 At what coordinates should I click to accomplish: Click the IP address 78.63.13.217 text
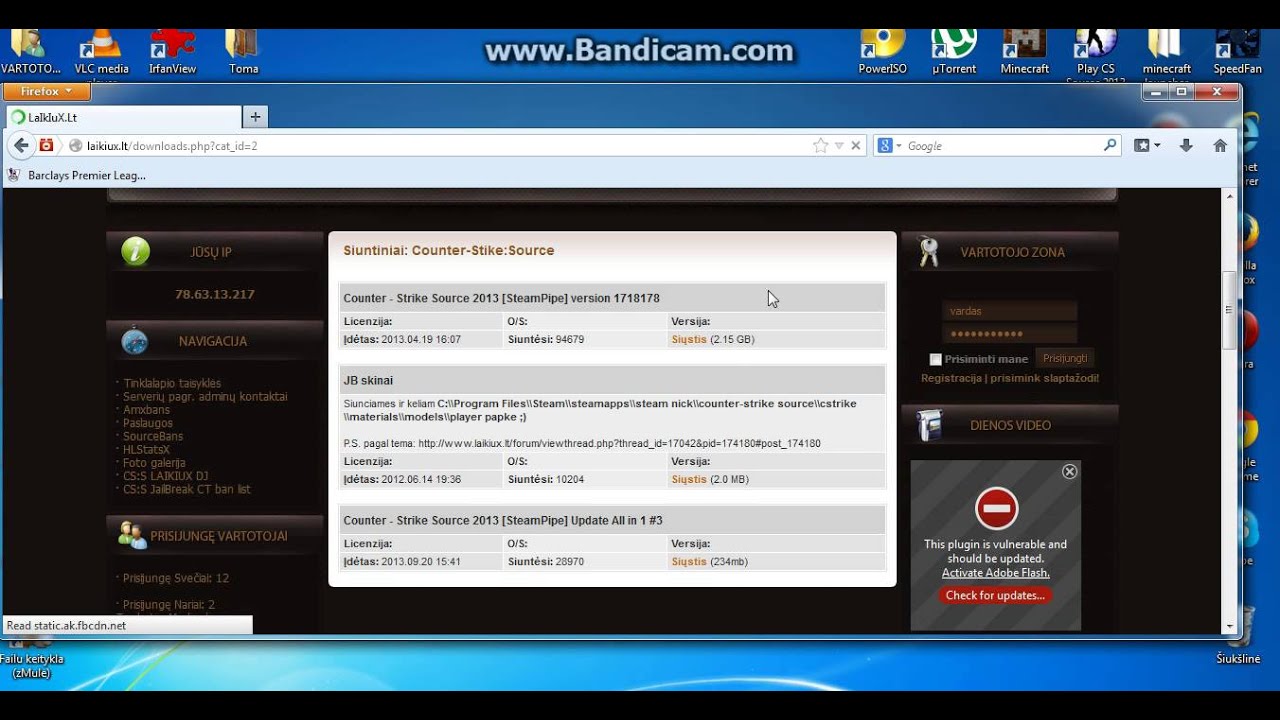point(215,294)
